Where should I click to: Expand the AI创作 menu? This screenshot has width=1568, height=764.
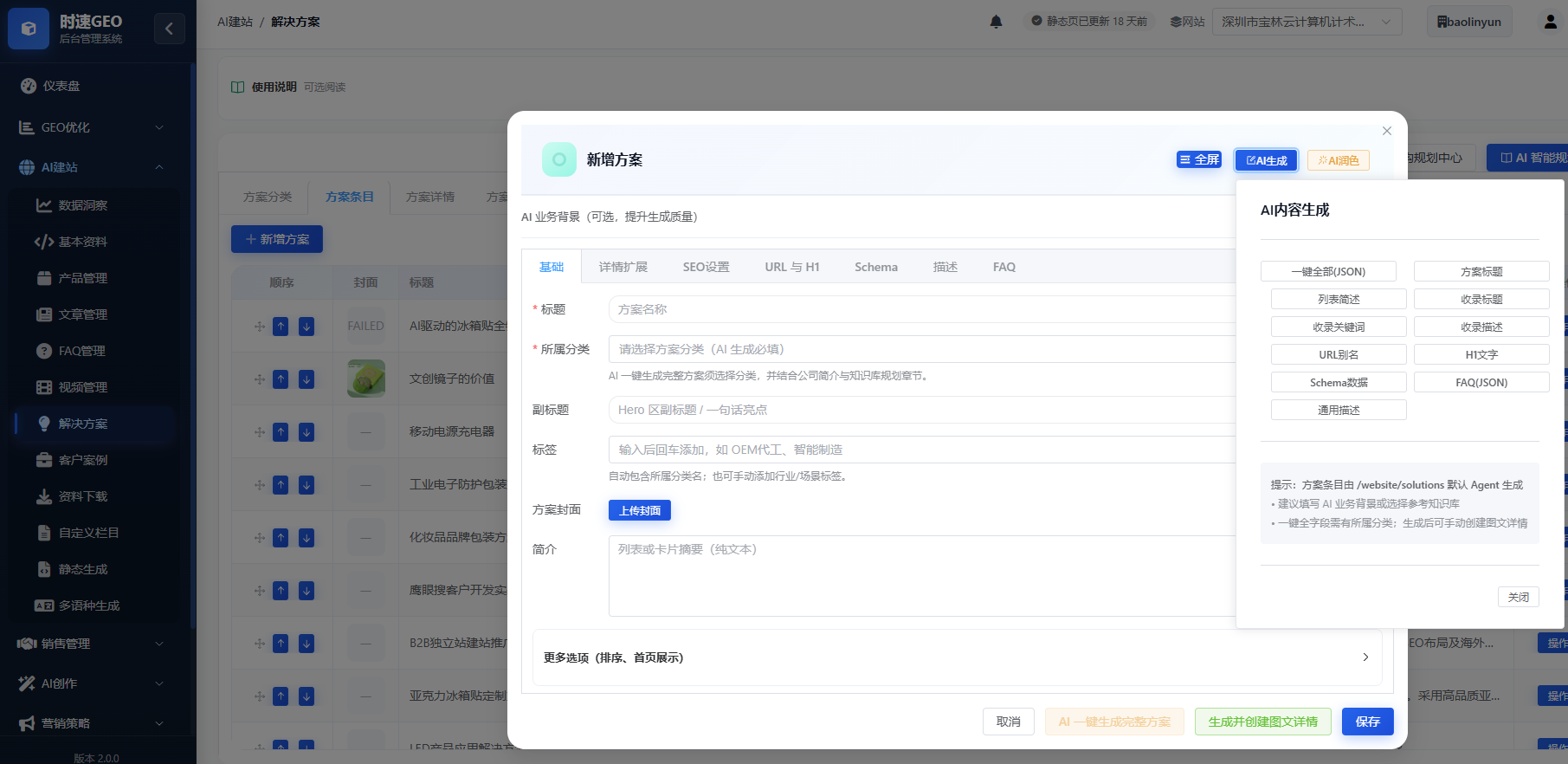click(x=93, y=683)
